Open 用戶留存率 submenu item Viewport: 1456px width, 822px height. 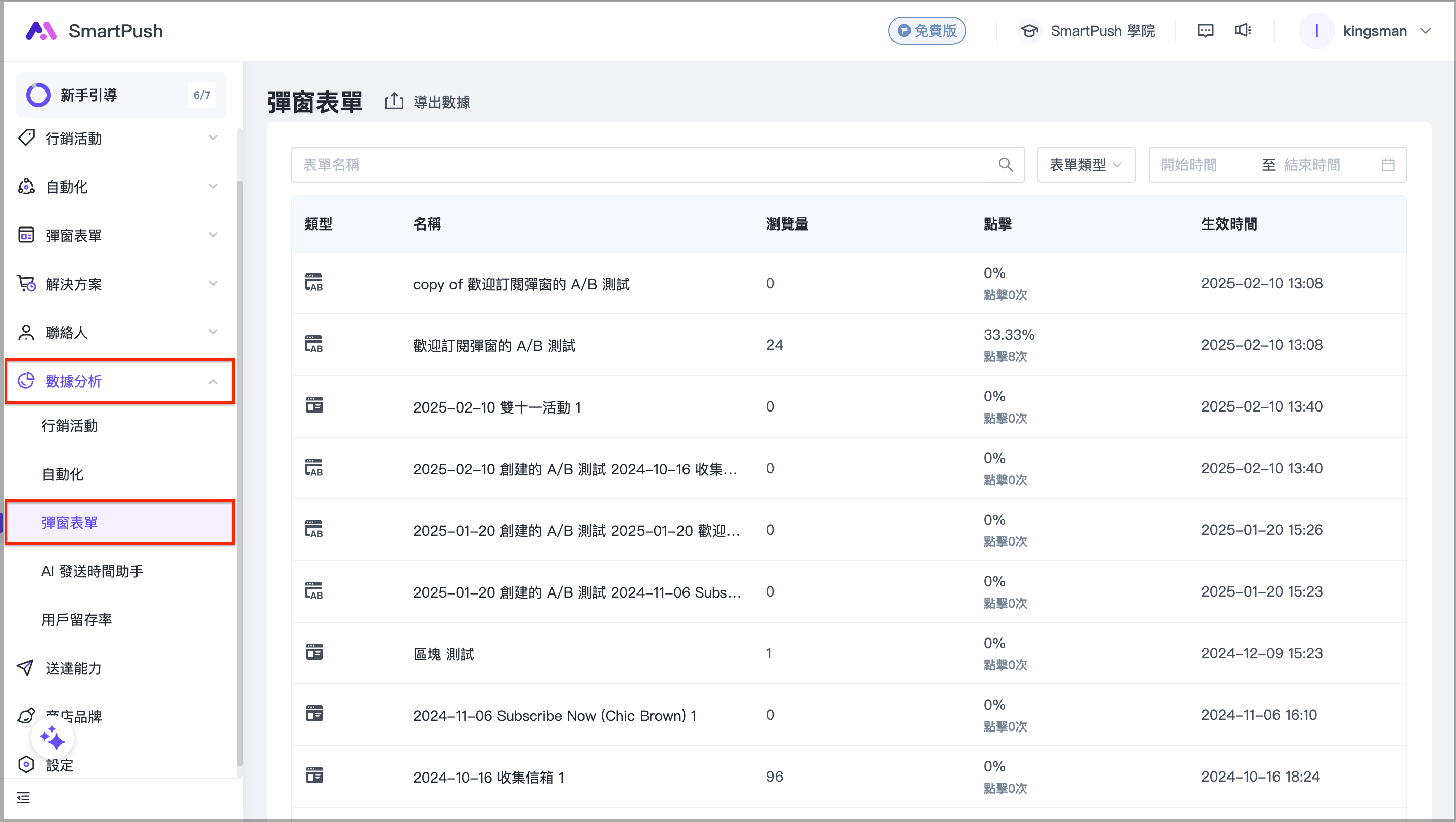tap(77, 620)
